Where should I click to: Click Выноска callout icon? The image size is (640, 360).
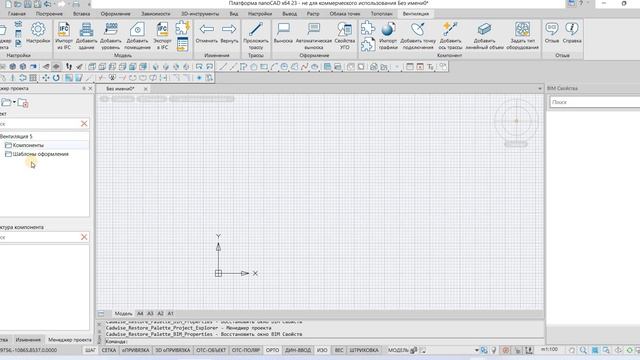(283, 29)
